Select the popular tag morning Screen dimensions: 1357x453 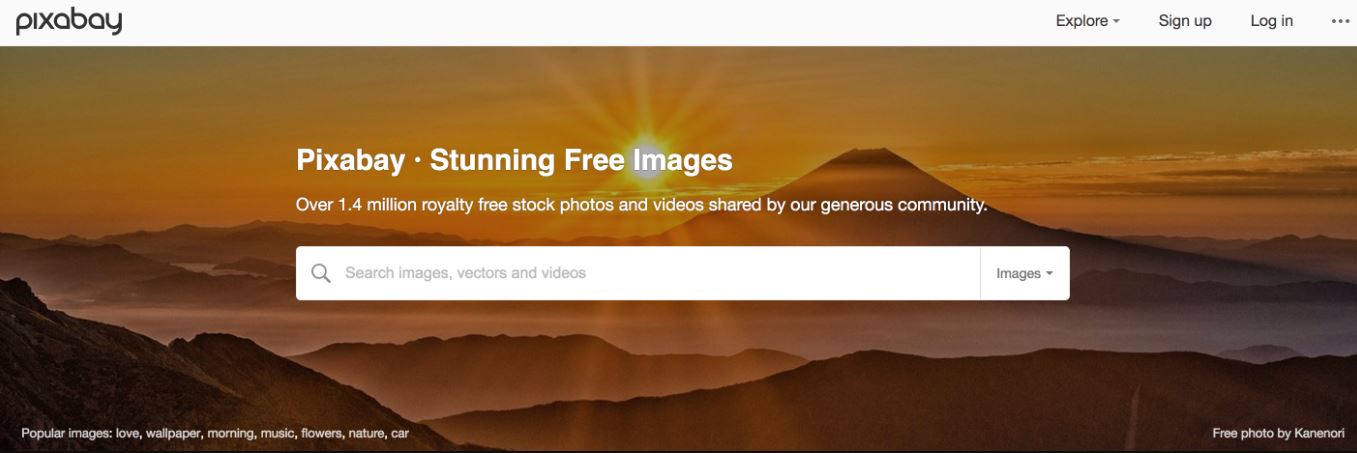click(x=230, y=434)
